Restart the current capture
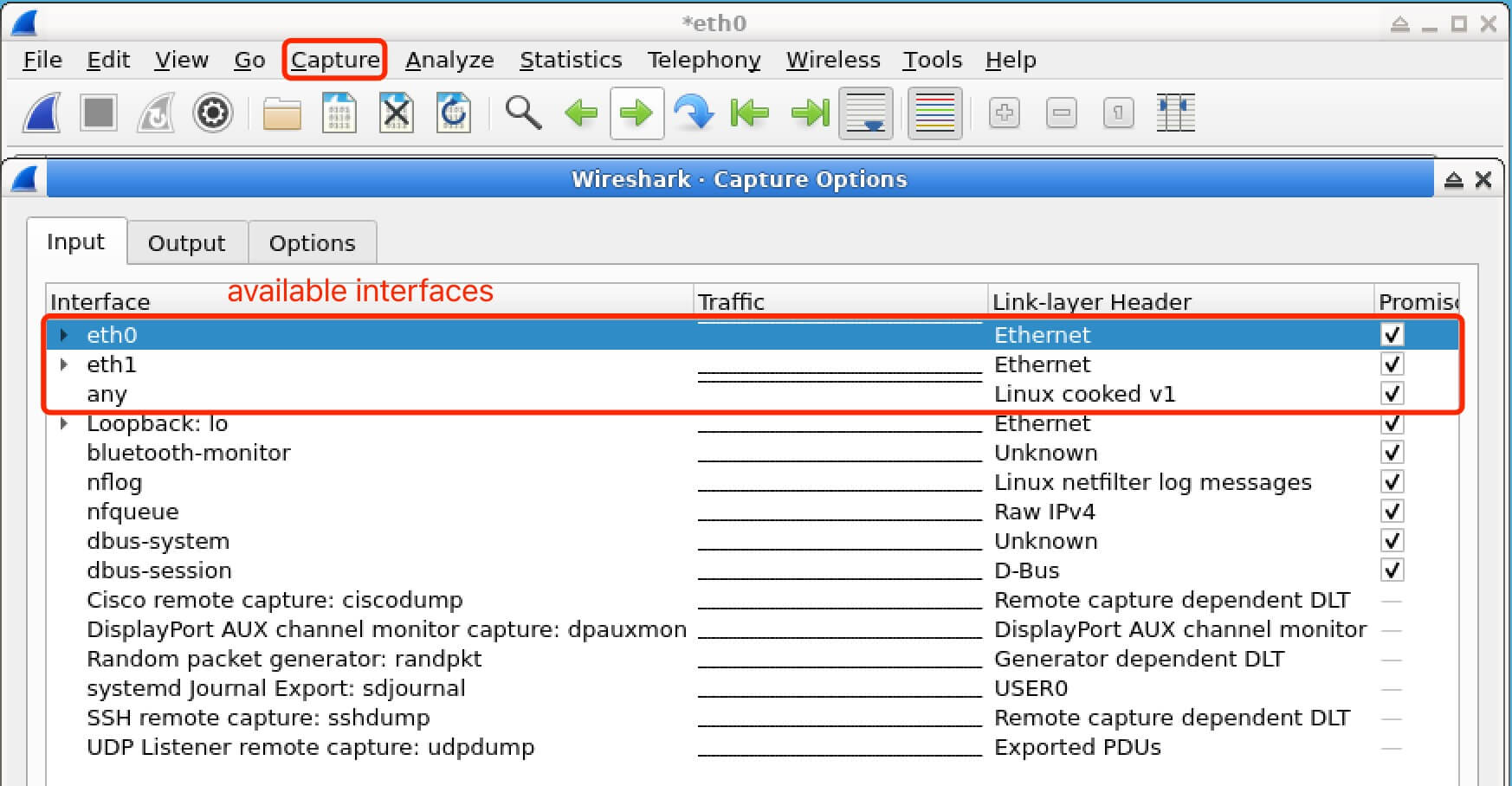The image size is (1512, 786). (155, 113)
